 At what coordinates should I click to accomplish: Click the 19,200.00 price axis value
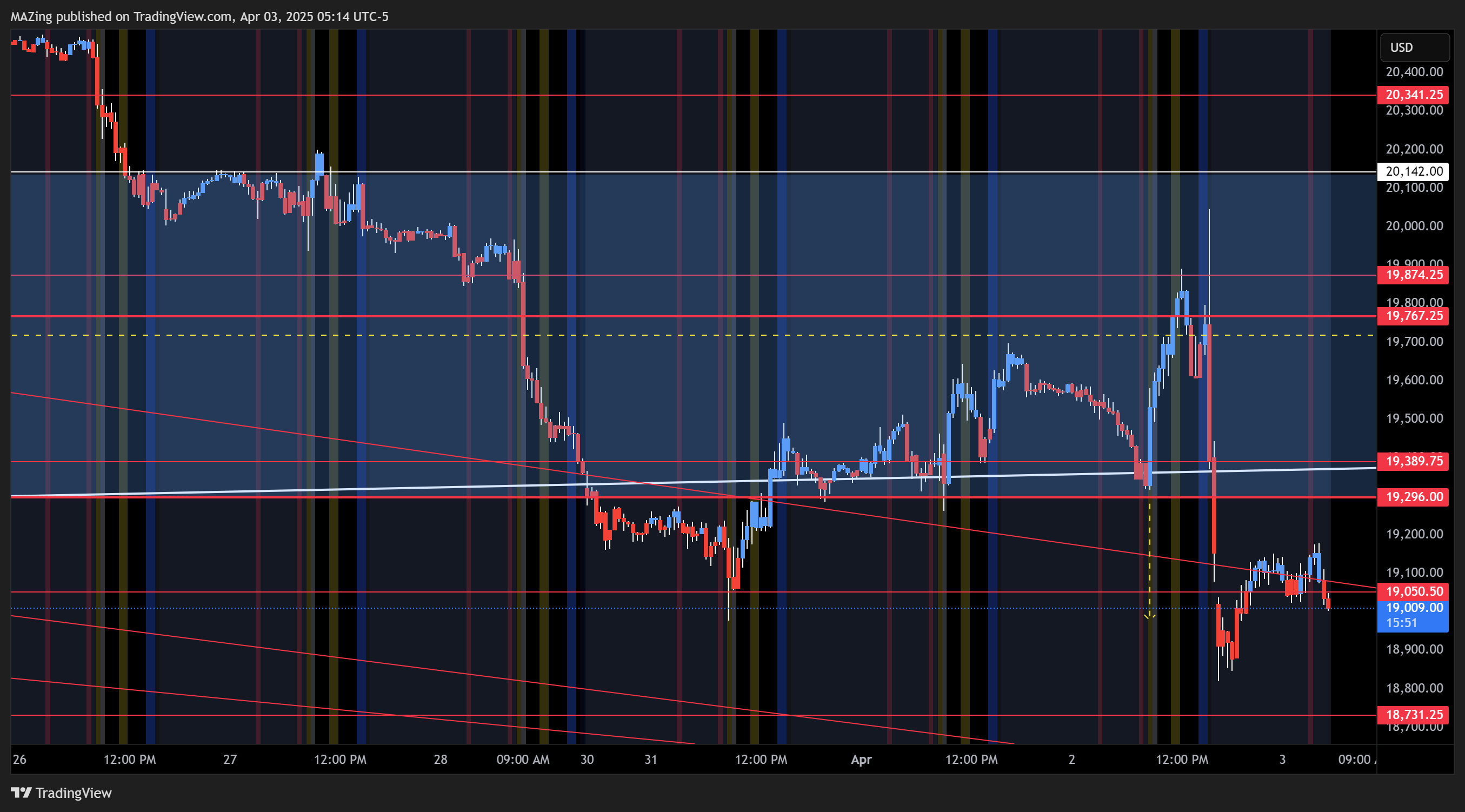1414,534
